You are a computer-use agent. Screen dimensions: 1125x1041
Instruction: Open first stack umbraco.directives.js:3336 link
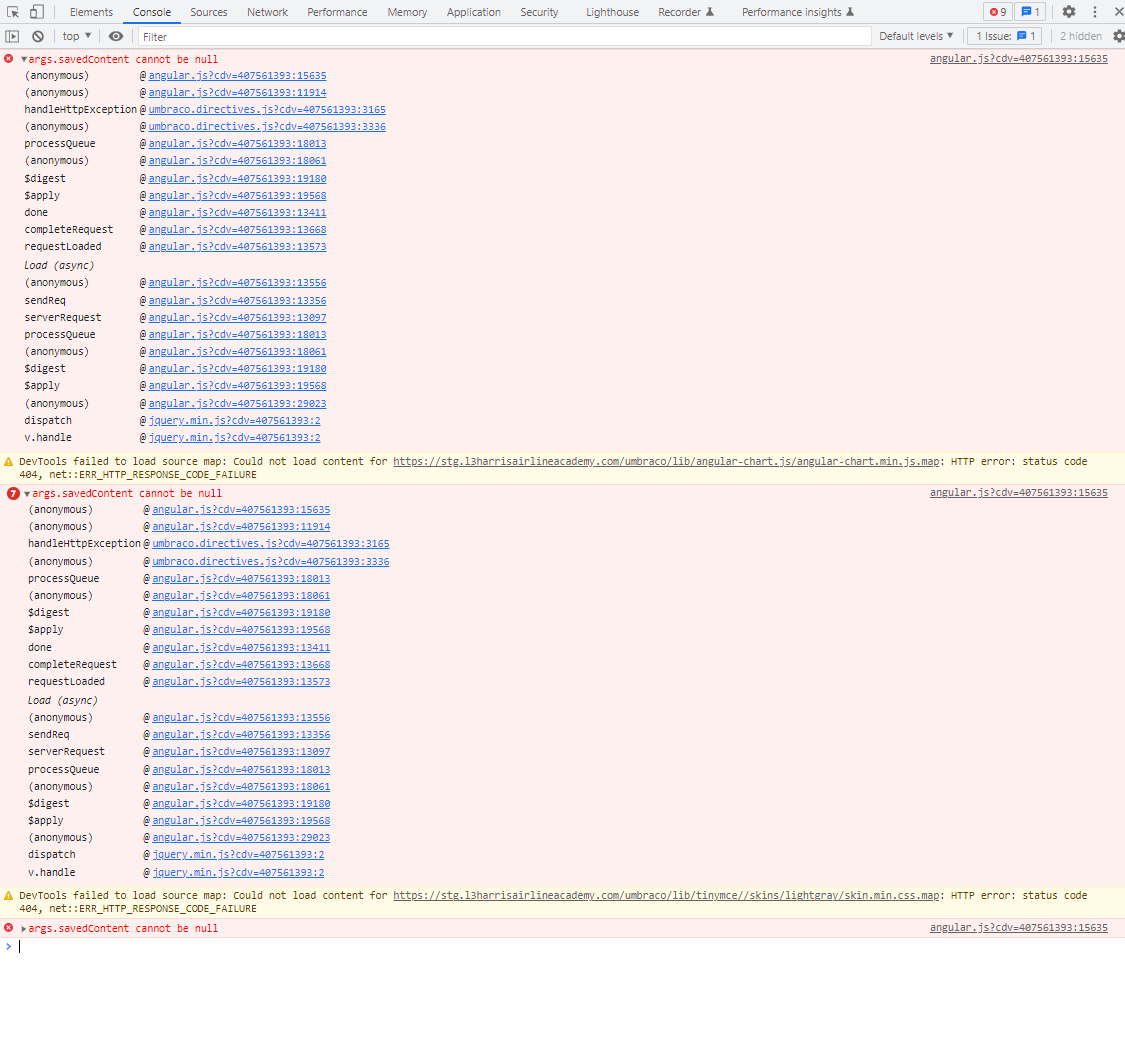[x=267, y=127]
